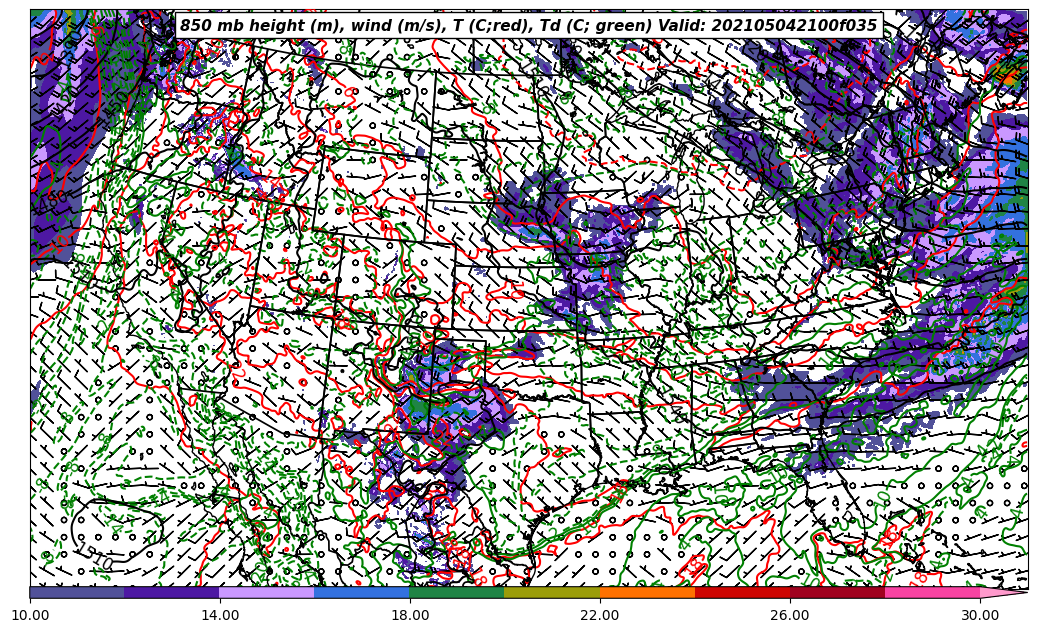This screenshot has width=1037, height=632.
Task: Click the 14.00 colorbar tick label
Action: coord(220,615)
